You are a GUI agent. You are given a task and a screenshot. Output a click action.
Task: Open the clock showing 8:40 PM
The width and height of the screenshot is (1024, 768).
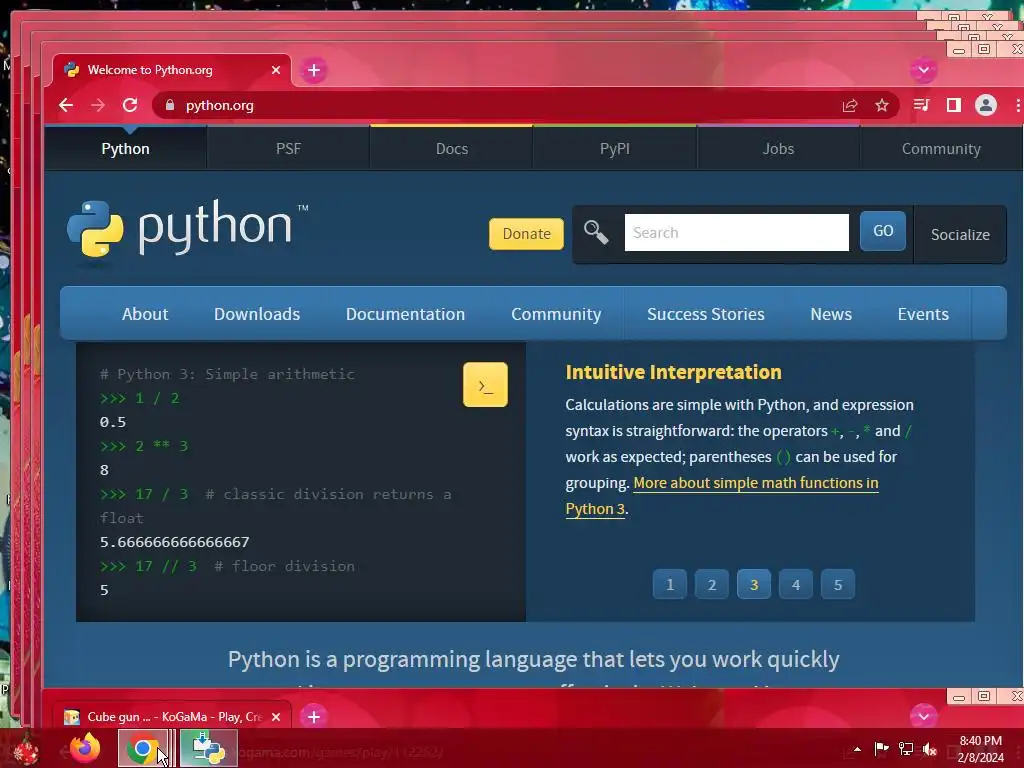click(980, 749)
